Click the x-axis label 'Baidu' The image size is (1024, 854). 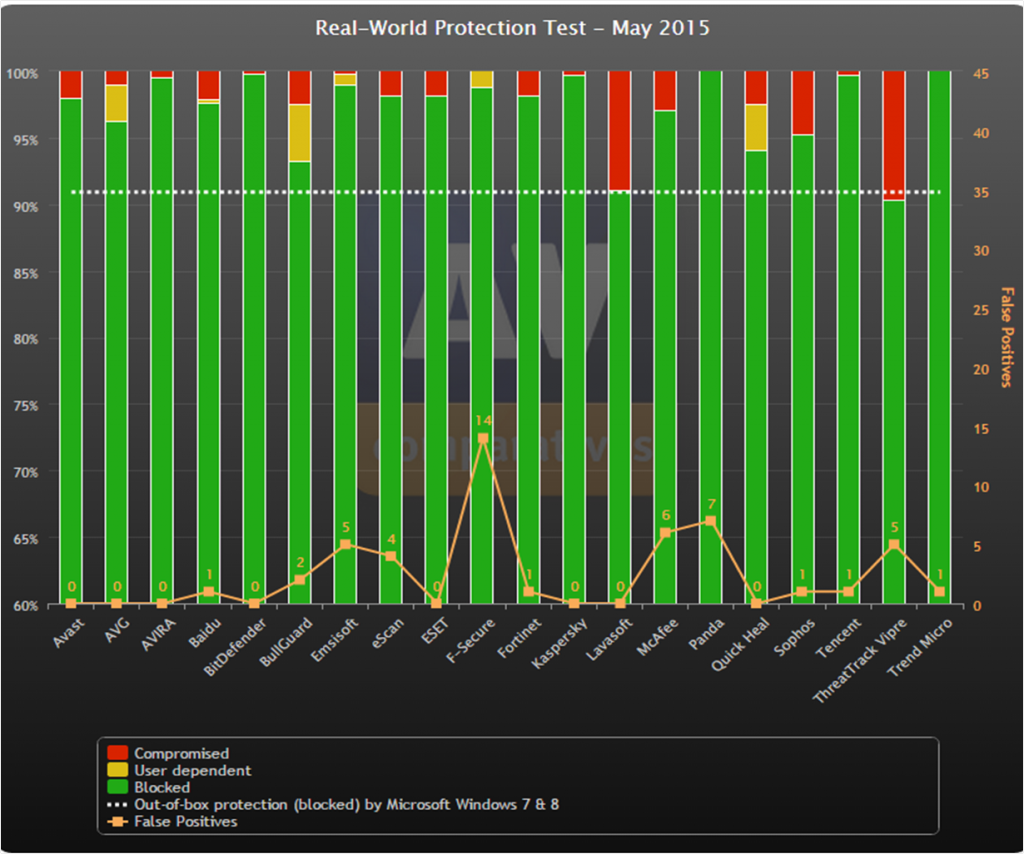[x=205, y=633]
